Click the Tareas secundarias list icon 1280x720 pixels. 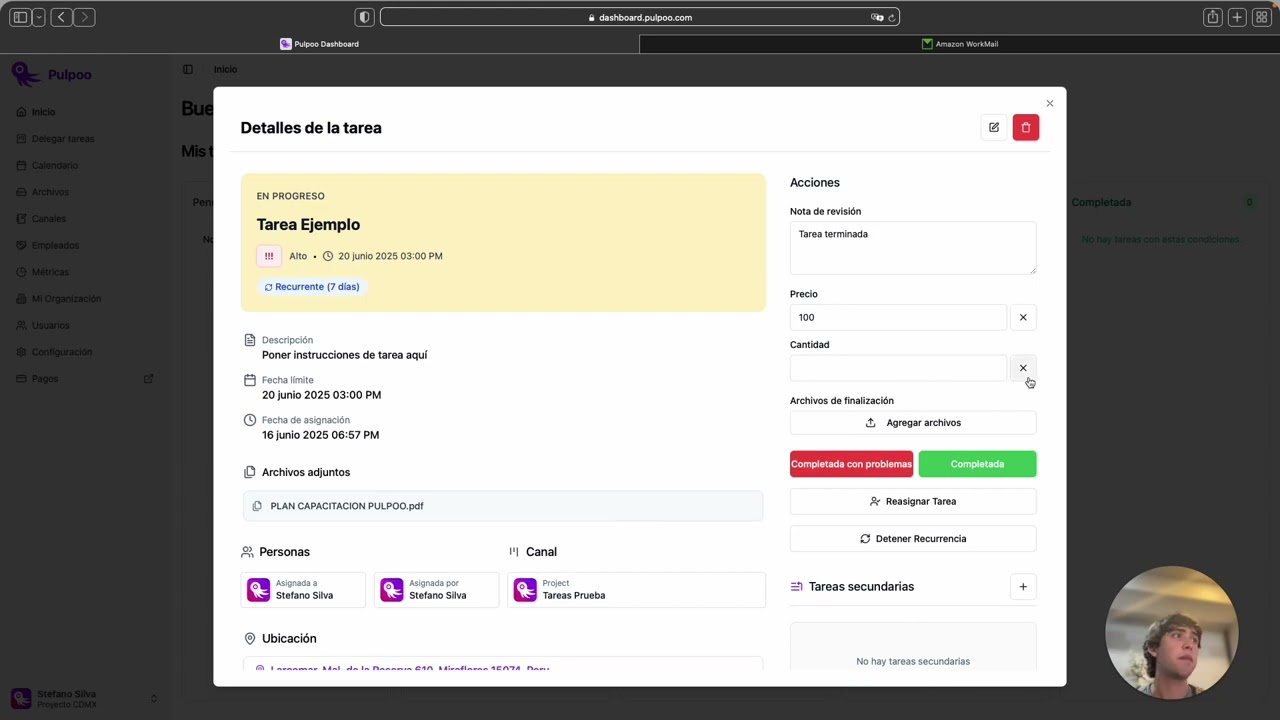796,587
